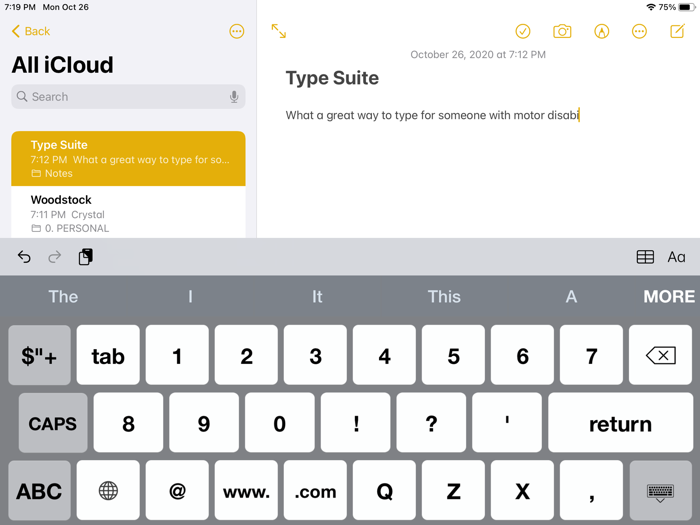The width and height of the screenshot is (700, 525).
Task: Choose the suggestion "A"
Action: pos(571,296)
